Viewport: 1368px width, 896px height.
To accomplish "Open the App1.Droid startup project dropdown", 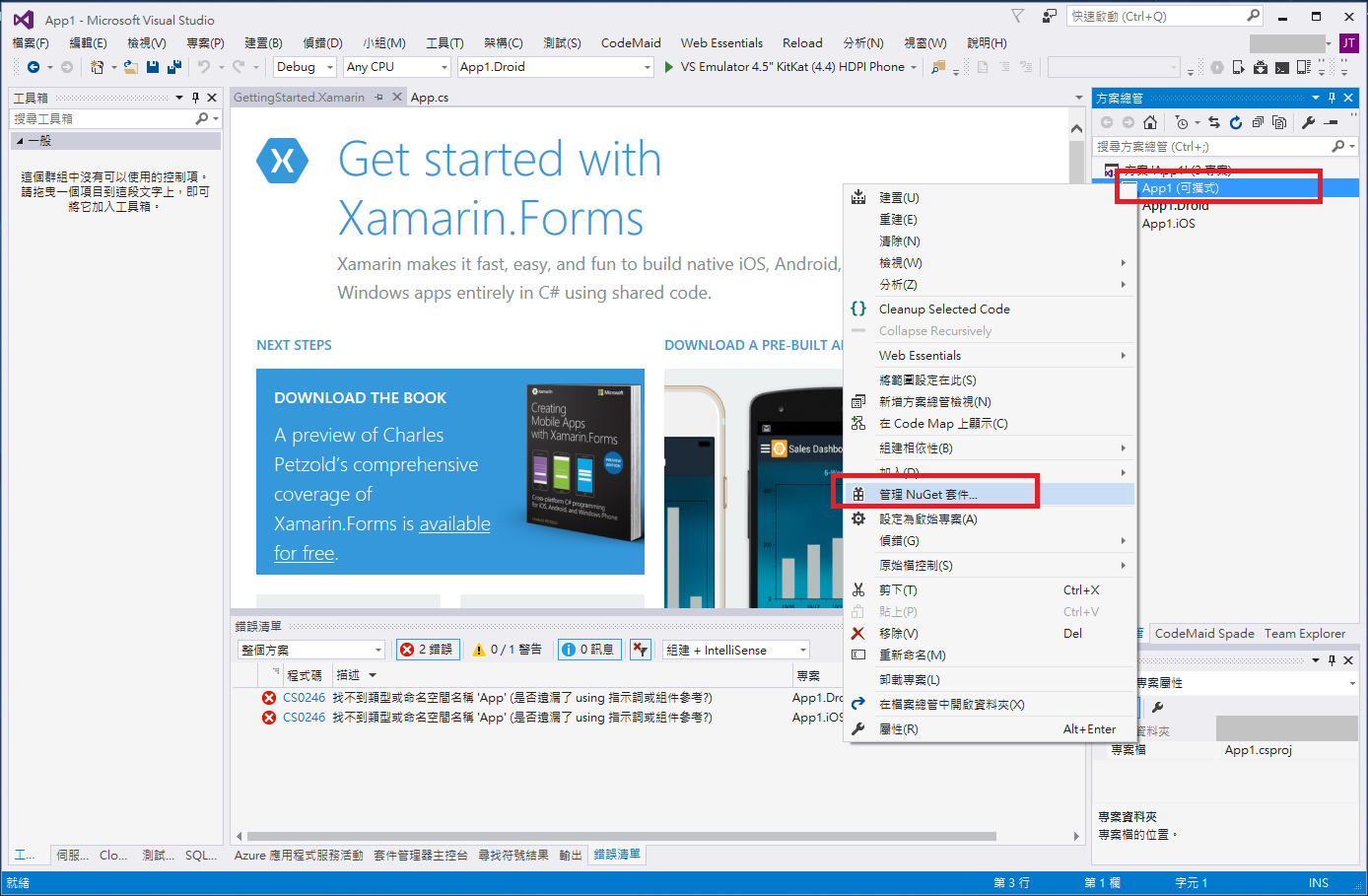I will [555, 67].
